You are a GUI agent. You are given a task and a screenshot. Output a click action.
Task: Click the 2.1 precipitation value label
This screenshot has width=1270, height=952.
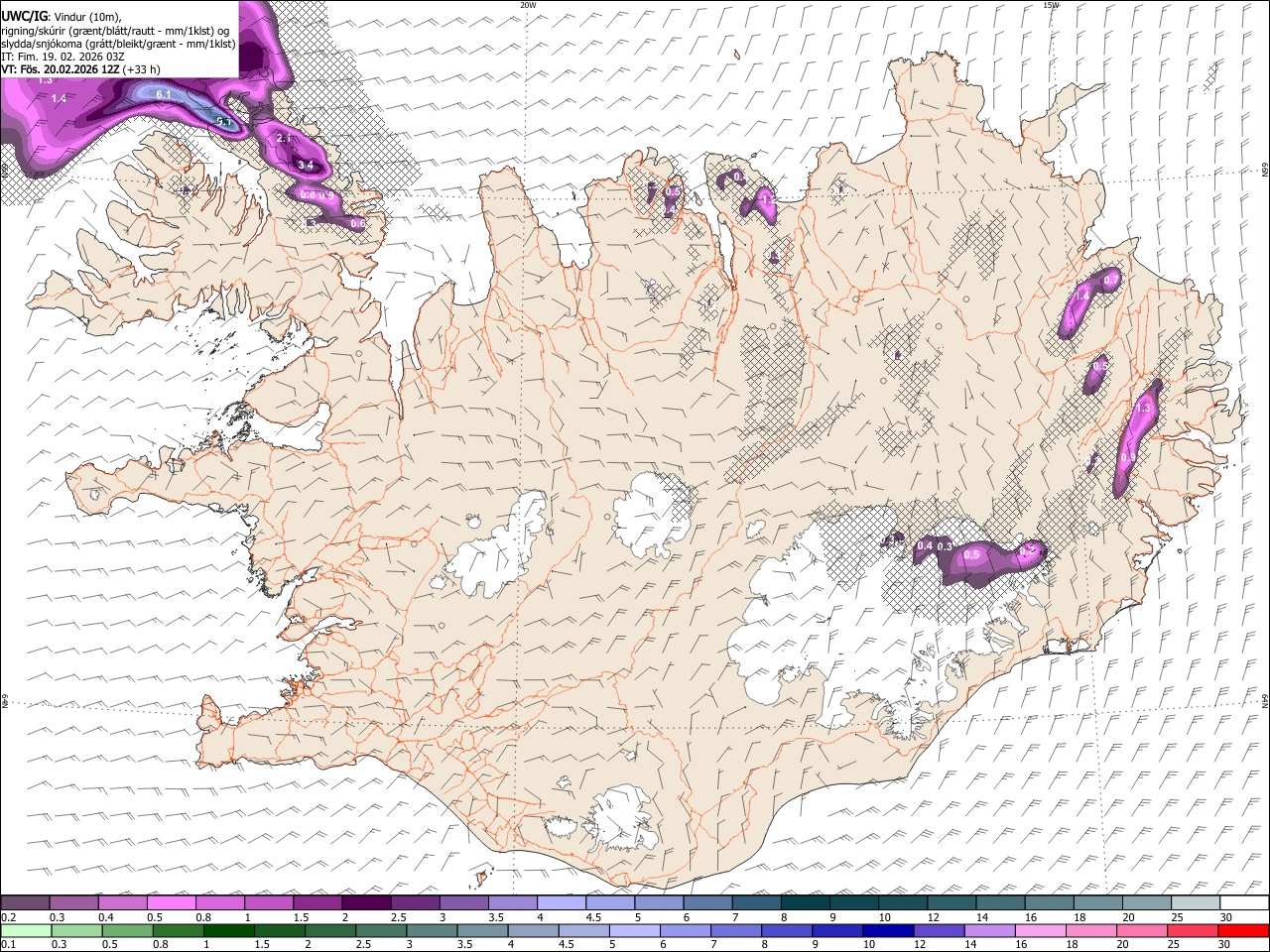point(284,139)
